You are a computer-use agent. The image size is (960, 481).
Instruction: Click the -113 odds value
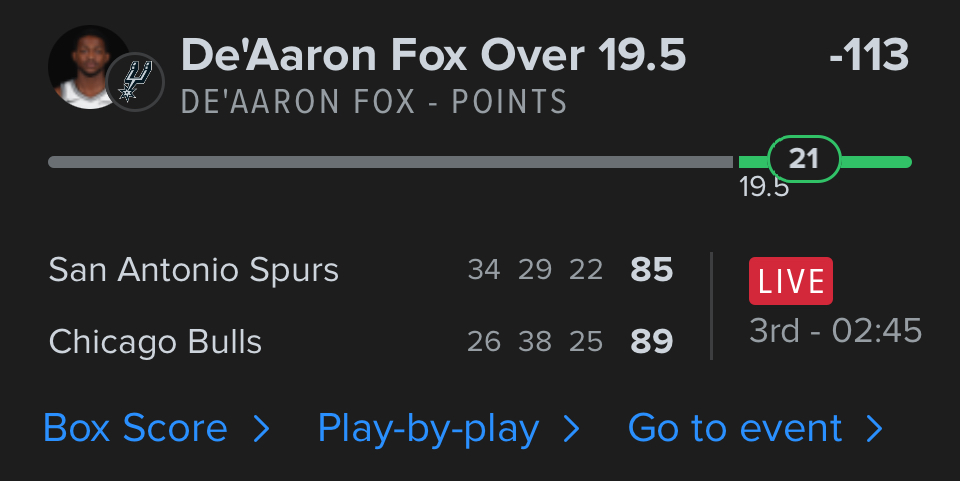click(868, 55)
